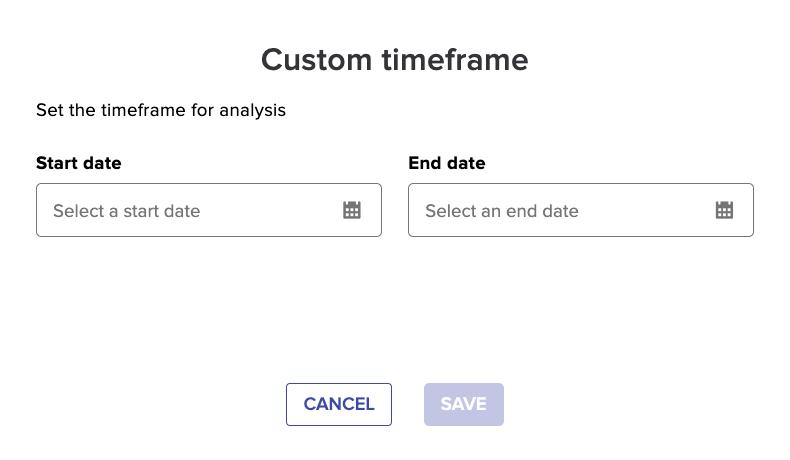Click the CANCEL button

pyautogui.click(x=339, y=404)
